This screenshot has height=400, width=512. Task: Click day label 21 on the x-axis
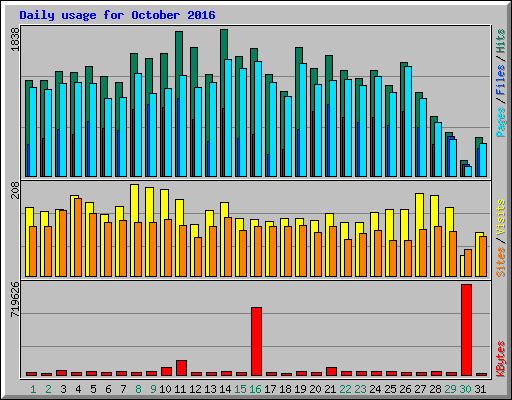pos(330,389)
